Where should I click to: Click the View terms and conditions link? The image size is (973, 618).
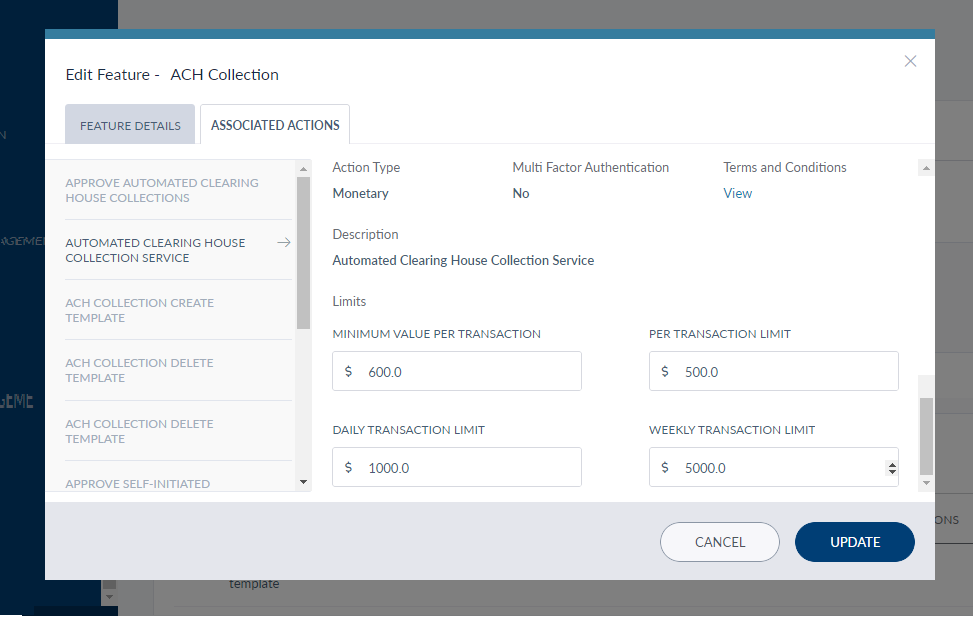pyautogui.click(x=737, y=193)
